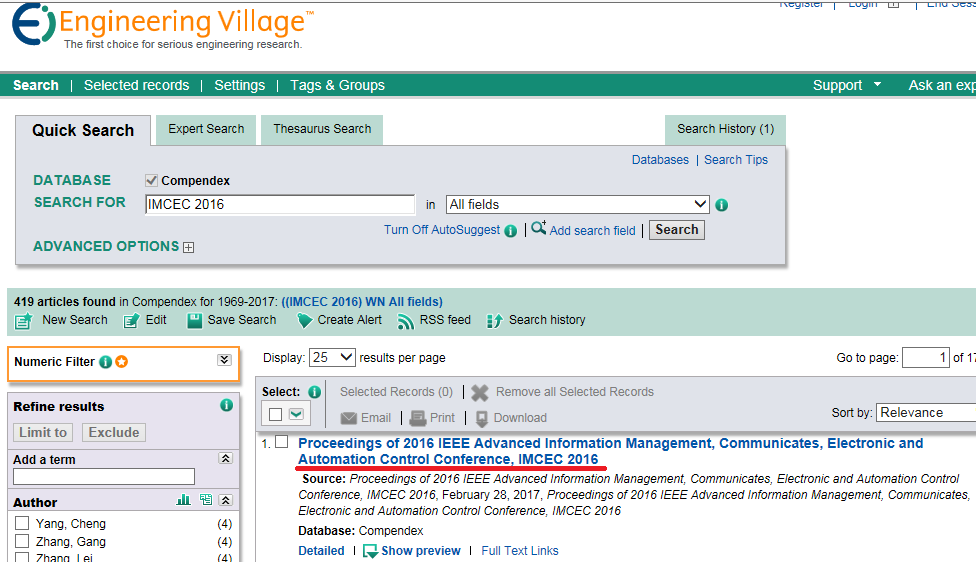Open the Expert Search tab
The width and height of the screenshot is (976, 562).
click(206, 129)
